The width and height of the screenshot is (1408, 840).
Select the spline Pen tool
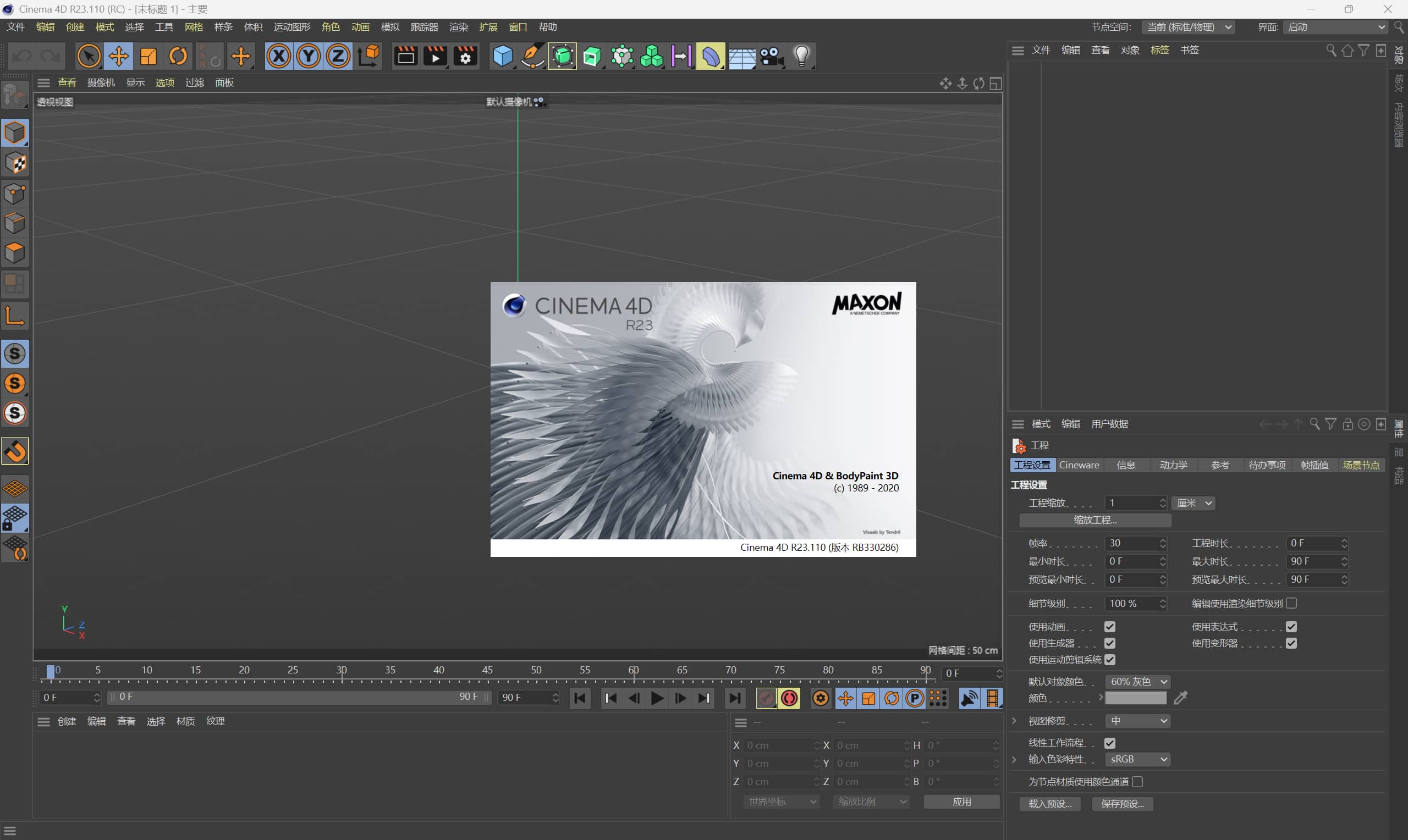(x=532, y=56)
